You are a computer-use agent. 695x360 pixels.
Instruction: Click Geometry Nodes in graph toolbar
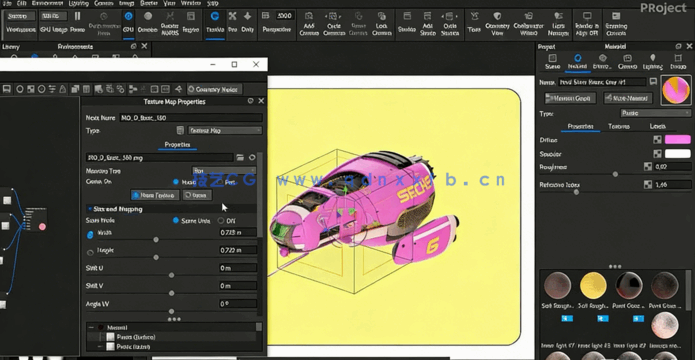point(214,89)
